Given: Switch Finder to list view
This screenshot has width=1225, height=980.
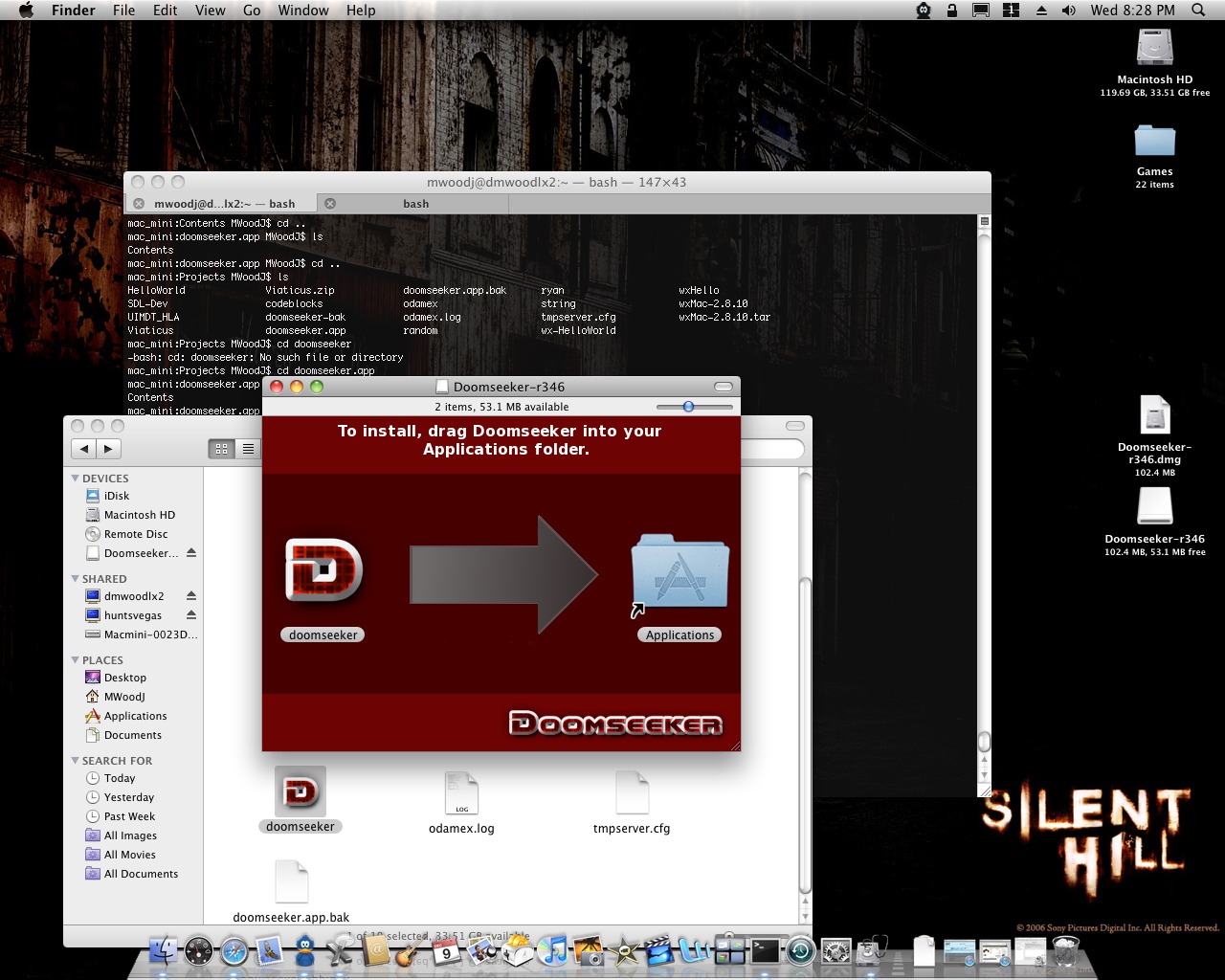Looking at the screenshot, I should [x=248, y=449].
